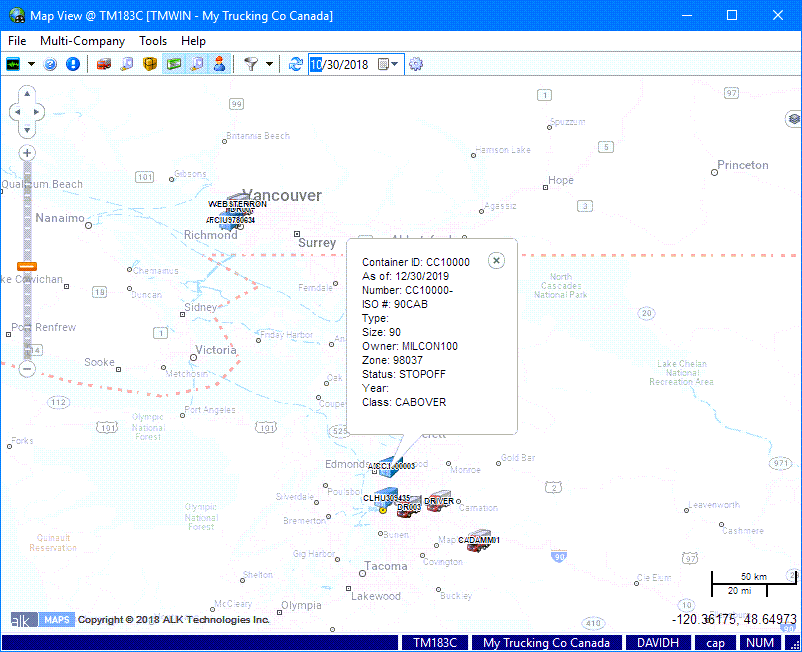
Task: Click the zoom in plus button
Action: [27, 153]
